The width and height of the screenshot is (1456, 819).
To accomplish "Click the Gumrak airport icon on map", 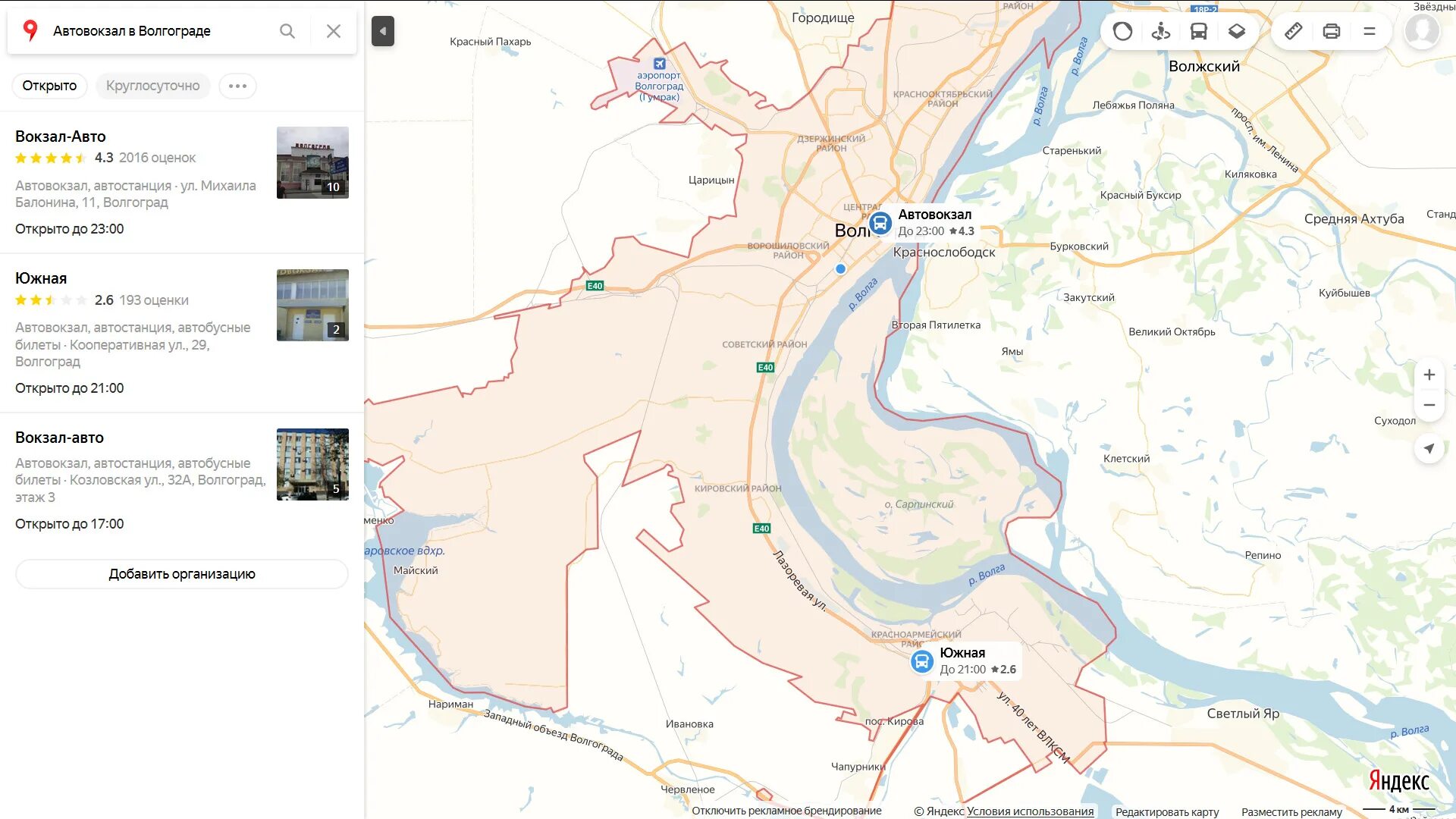I will [x=659, y=64].
